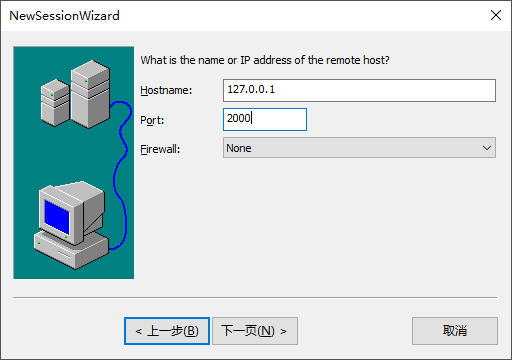Open the Firewall dropdown set to None
The width and height of the screenshot is (512, 360).
(359, 148)
